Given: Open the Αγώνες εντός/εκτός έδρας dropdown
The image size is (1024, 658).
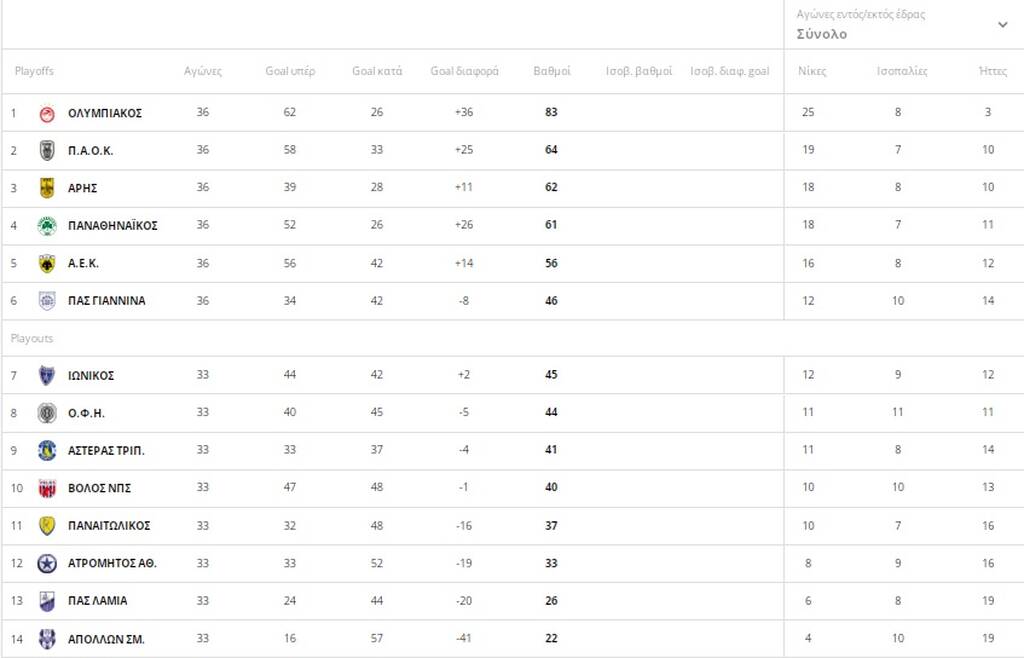Looking at the screenshot, I should (x=903, y=24).
